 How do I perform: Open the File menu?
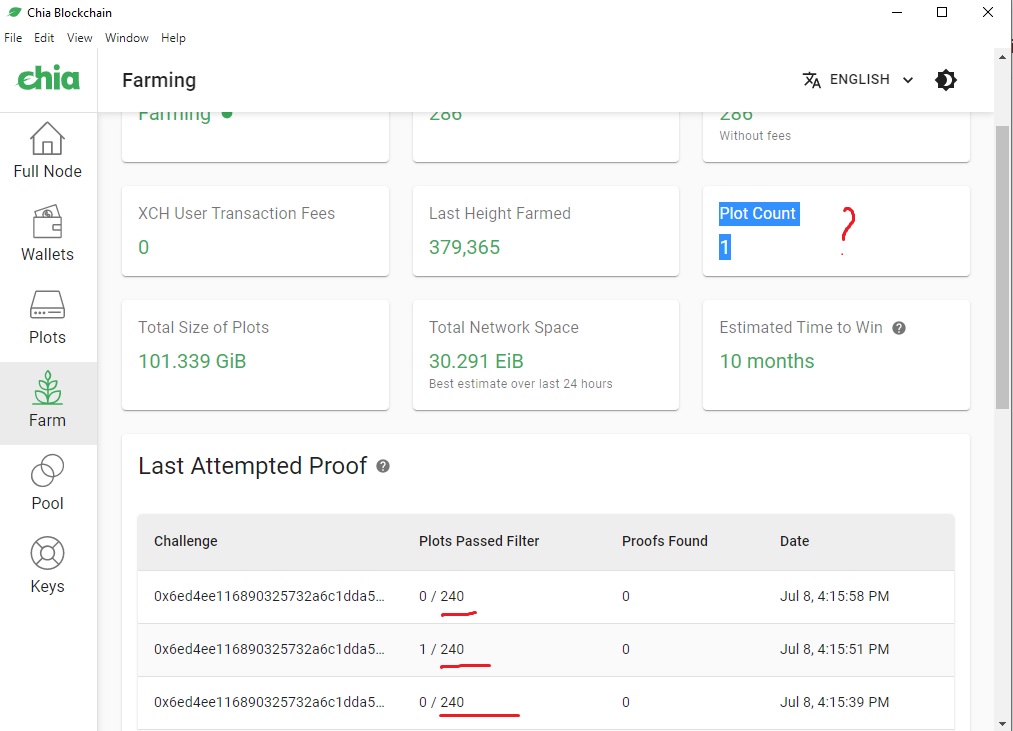coord(13,37)
